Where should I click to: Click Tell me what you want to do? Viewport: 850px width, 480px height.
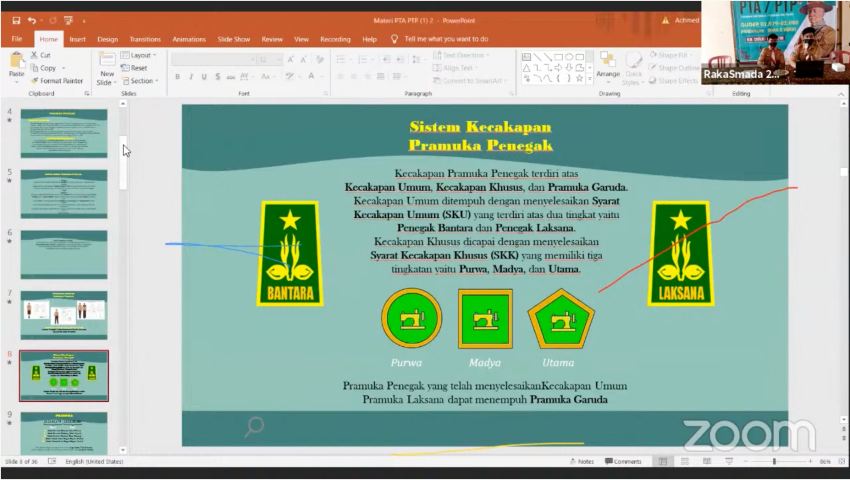click(445, 39)
